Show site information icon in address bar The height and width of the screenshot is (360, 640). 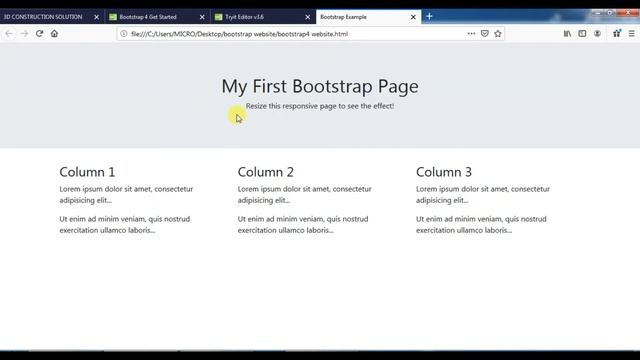pos(124,34)
